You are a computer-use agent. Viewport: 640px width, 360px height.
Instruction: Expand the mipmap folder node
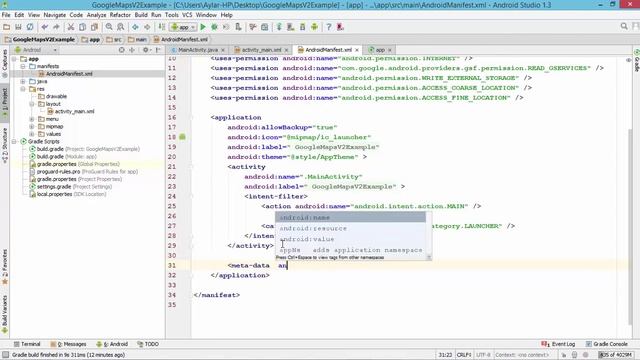[x=32, y=127]
